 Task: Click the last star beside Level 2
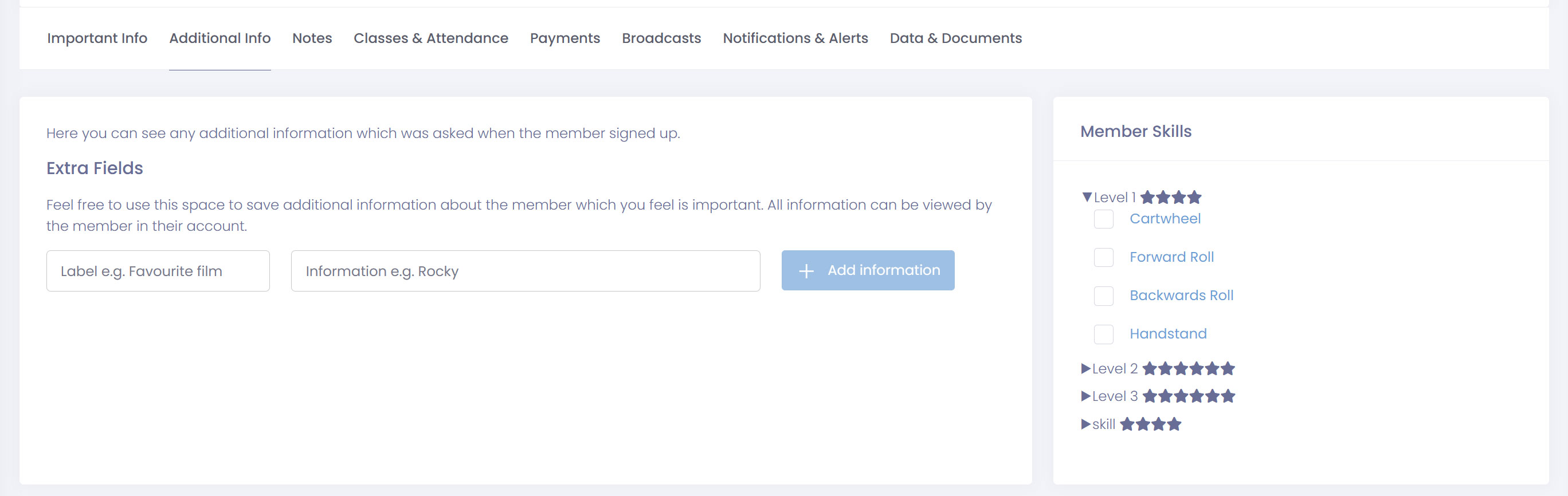[1228, 368]
